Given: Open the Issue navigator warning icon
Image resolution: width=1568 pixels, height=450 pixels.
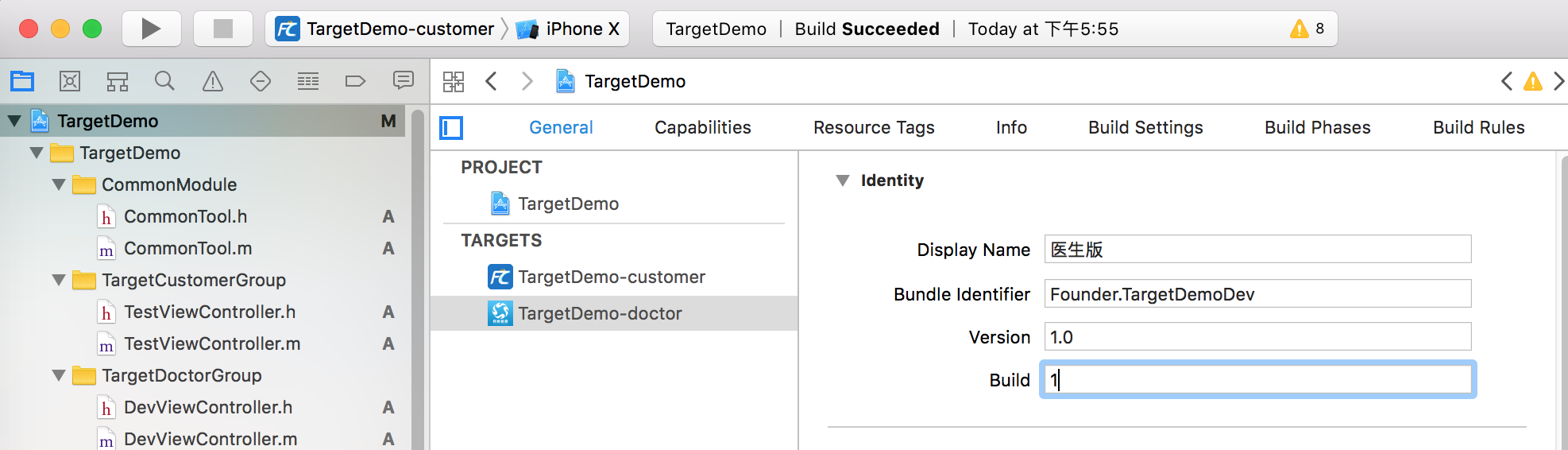Looking at the screenshot, I should pos(213,80).
